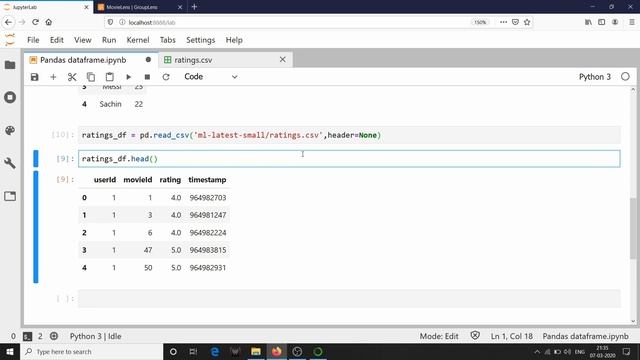Click the notebook vertical scrollbar thumb
The width and height of the screenshot is (640, 360).
coord(633,228)
